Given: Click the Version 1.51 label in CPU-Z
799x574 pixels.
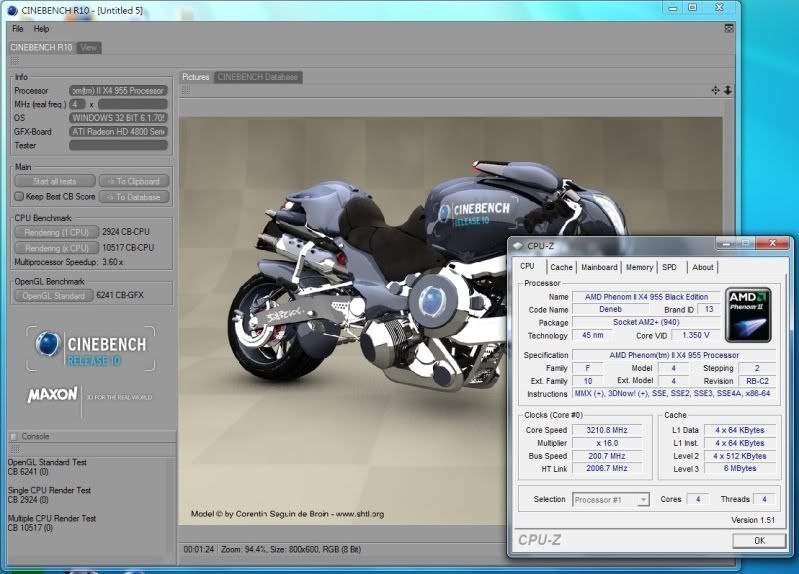Looking at the screenshot, I should [x=753, y=520].
